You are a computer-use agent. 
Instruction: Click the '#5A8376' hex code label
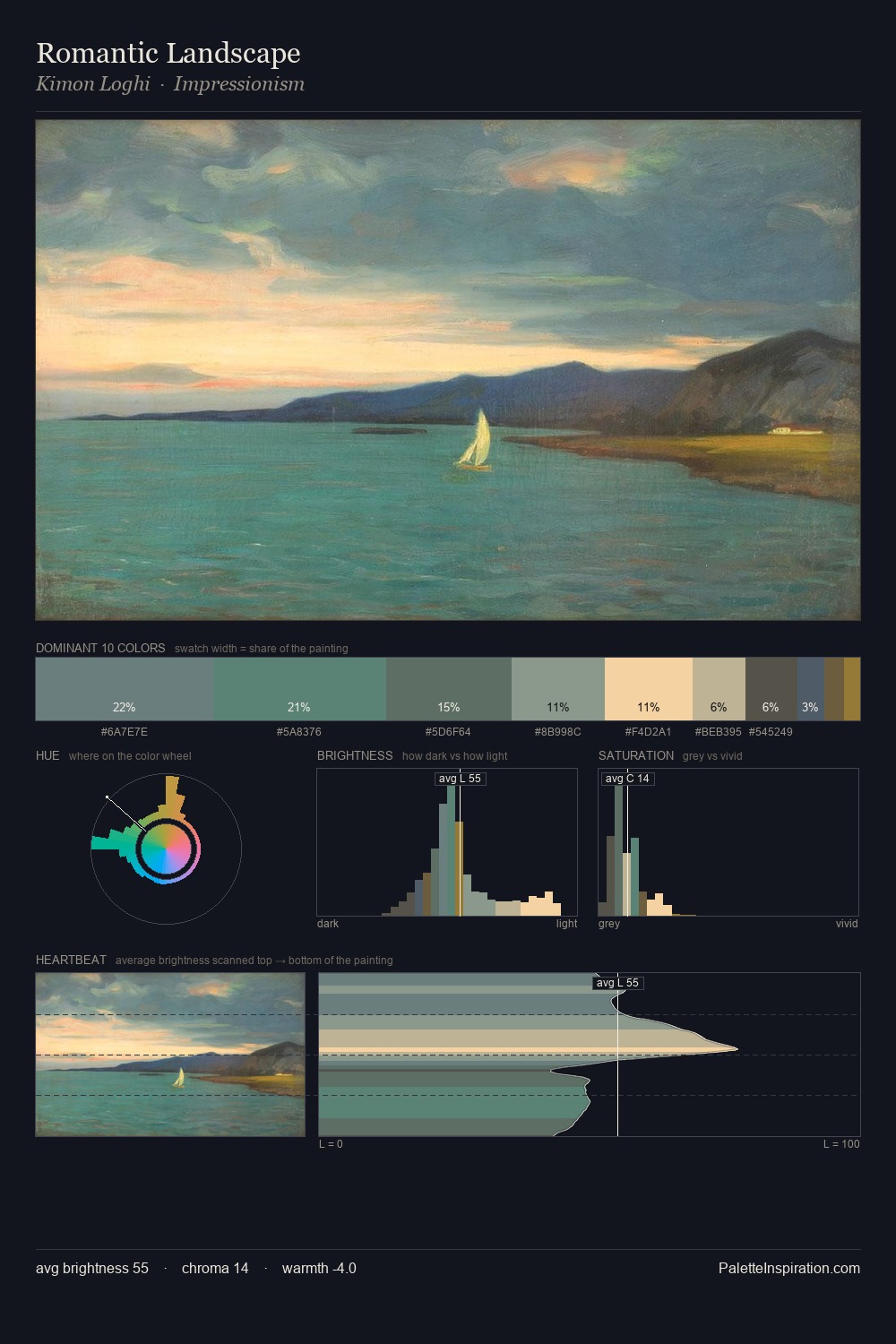(299, 732)
